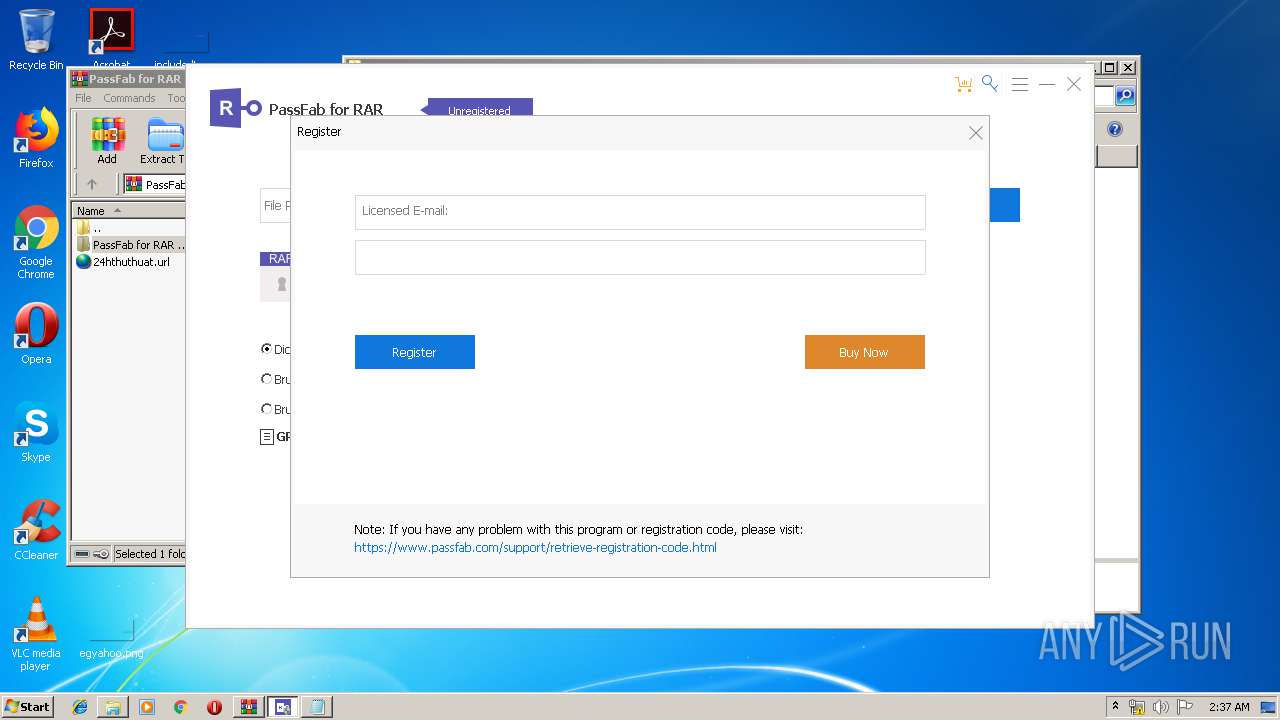Image resolution: width=1280 pixels, height=720 pixels.
Task: Click the Extract To icon in WinRAR
Action: pyautogui.click(x=162, y=141)
